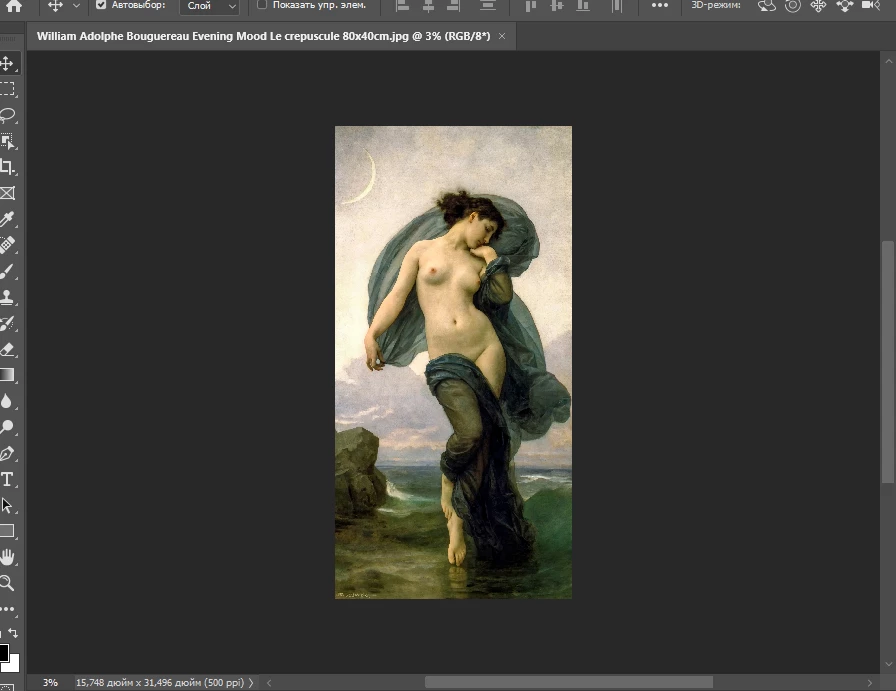The height and width of the screenshot is (691, 896).
Task: Go to the Home screen icon
Action: (x=13, y=5)
